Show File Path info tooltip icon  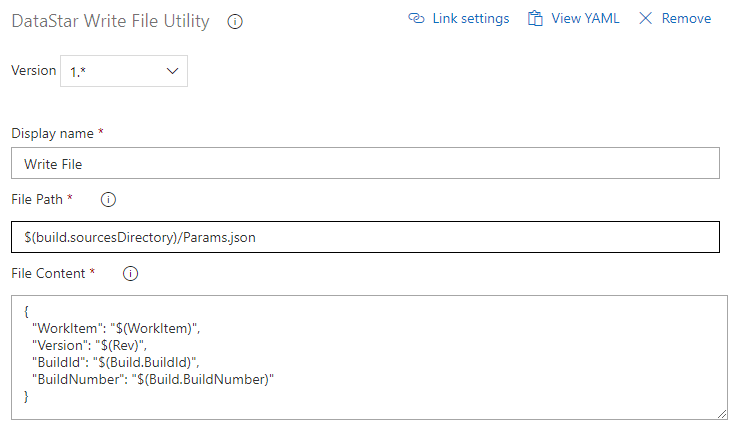(109, 200)
